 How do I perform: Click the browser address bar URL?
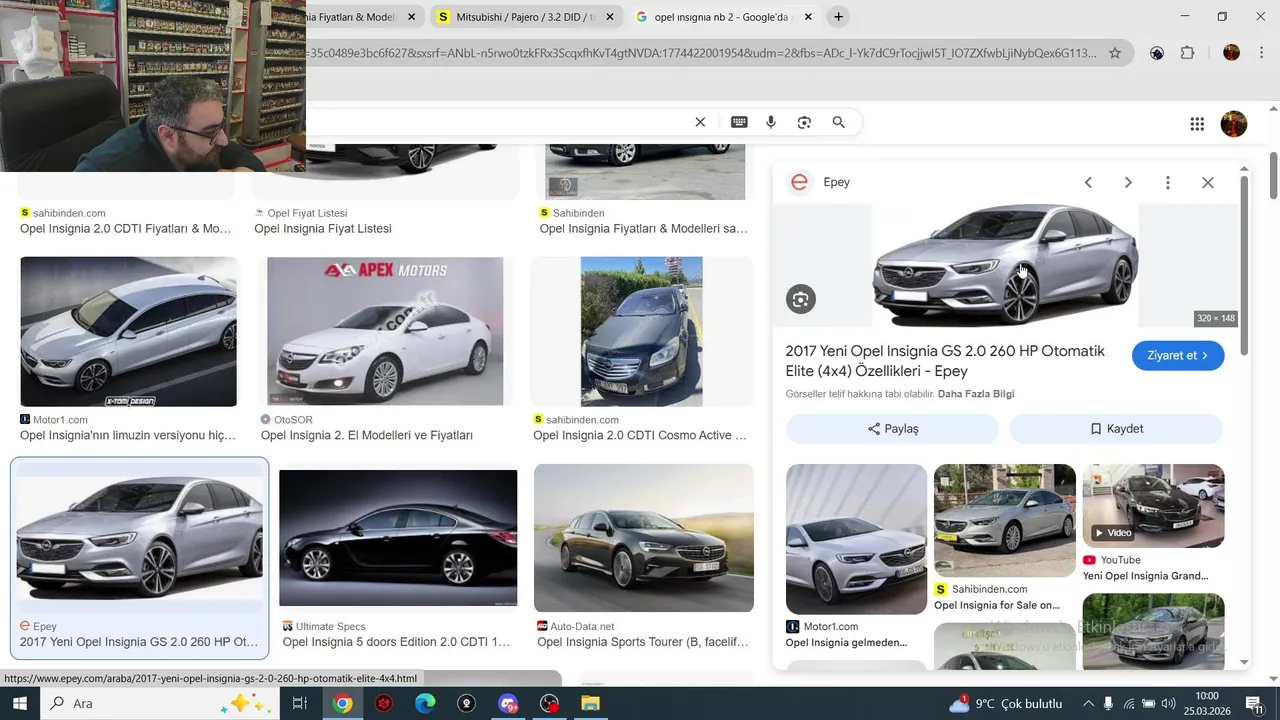click(x=700, y=53)
